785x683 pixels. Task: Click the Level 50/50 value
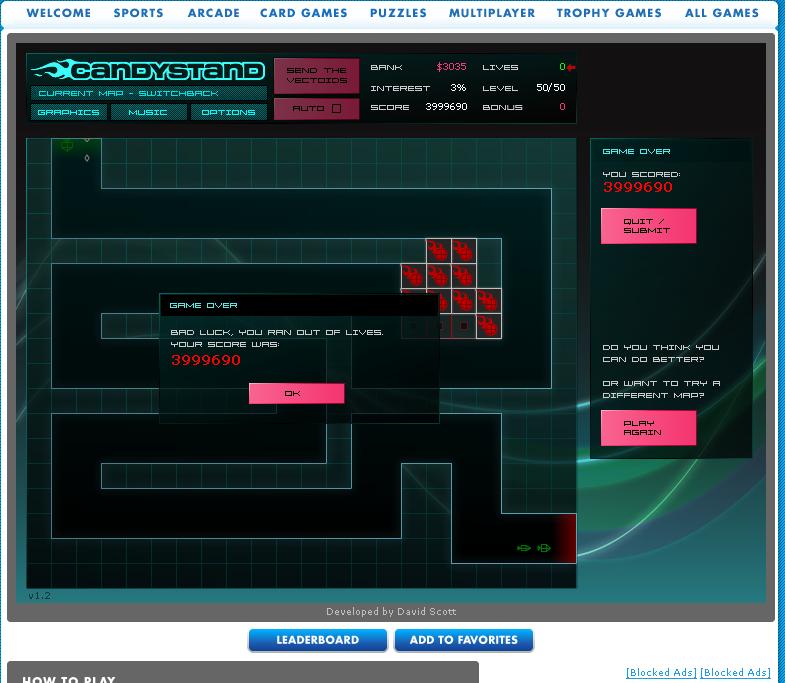tap(551, 88)
